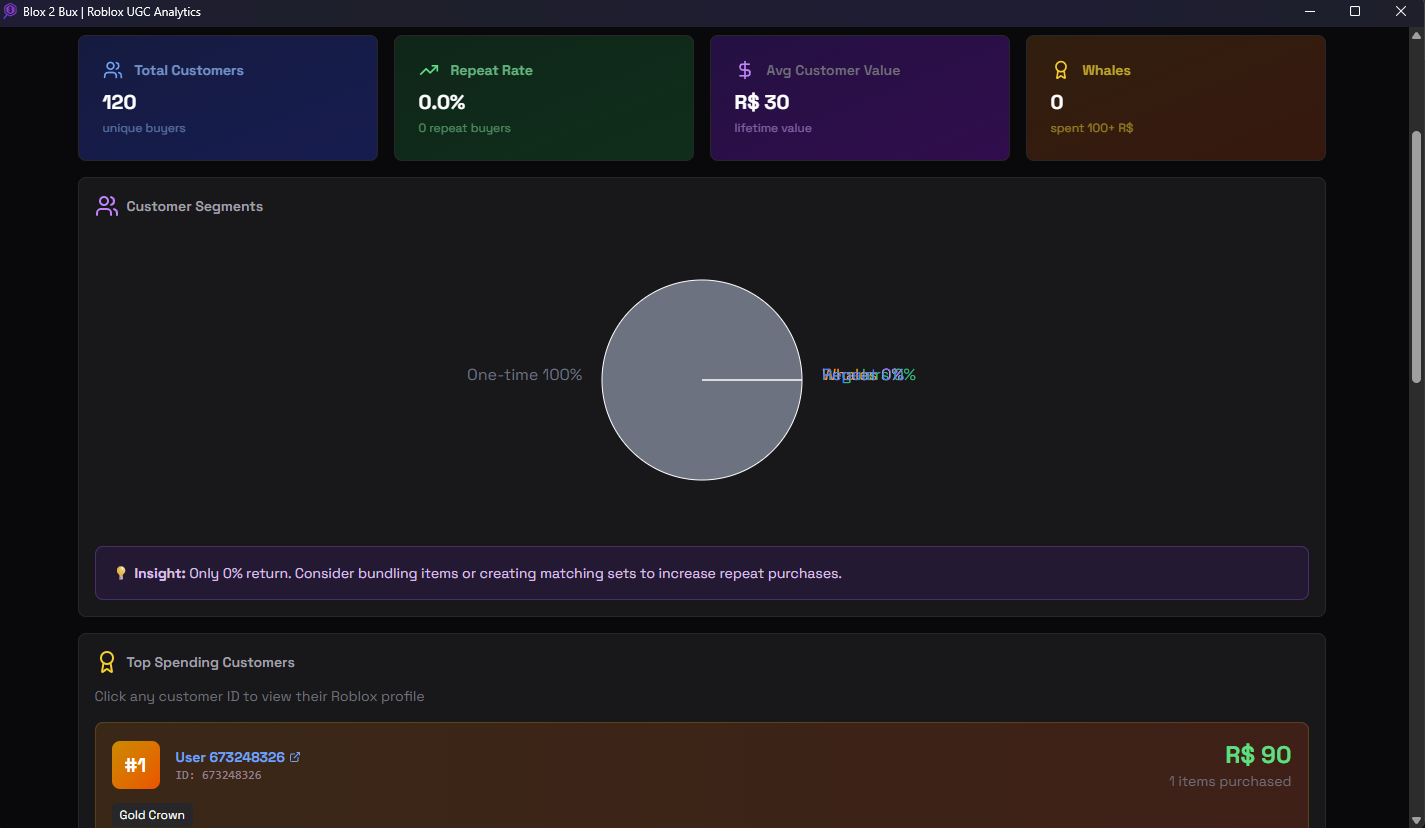Select the Total Customers stat card
This screenshot has height=828, width=1425.
pyautogui.click(x=228, y=97)
